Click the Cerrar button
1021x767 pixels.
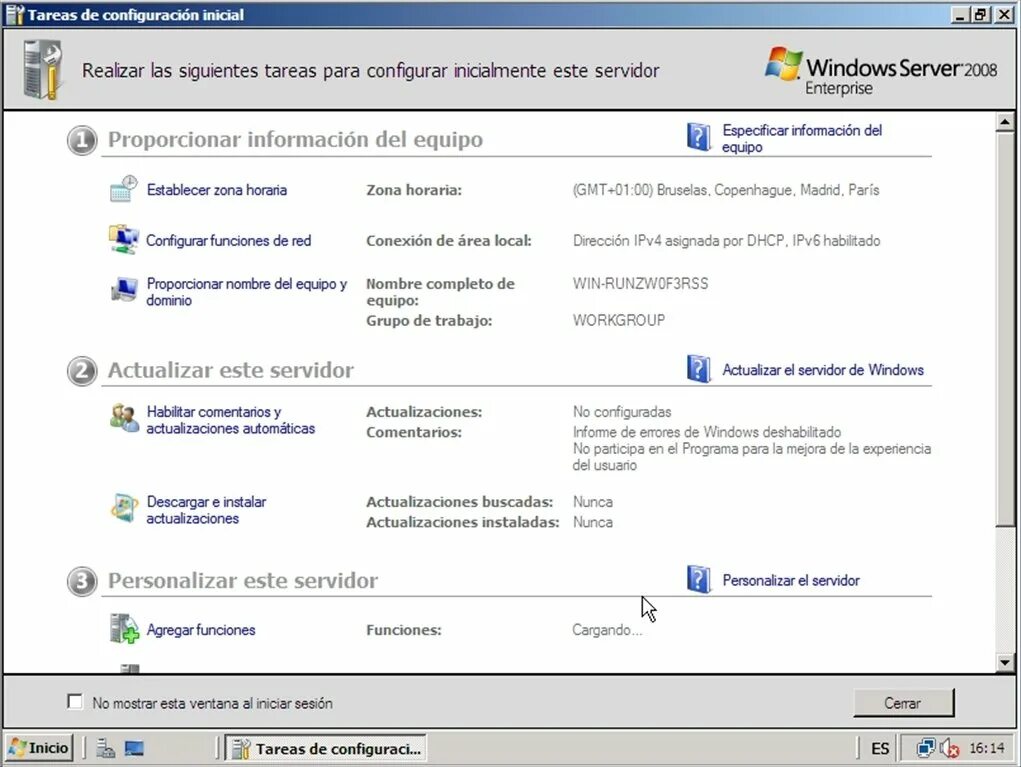pyautogui.click(x=903, y=703)
